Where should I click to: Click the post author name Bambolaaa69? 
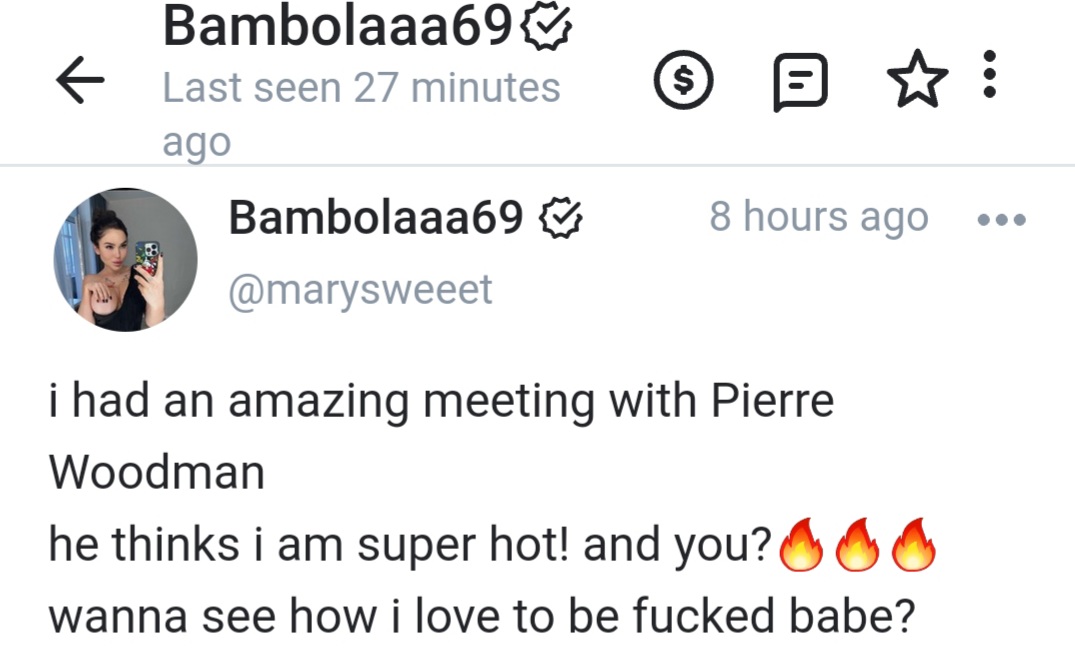click(376, 217)
